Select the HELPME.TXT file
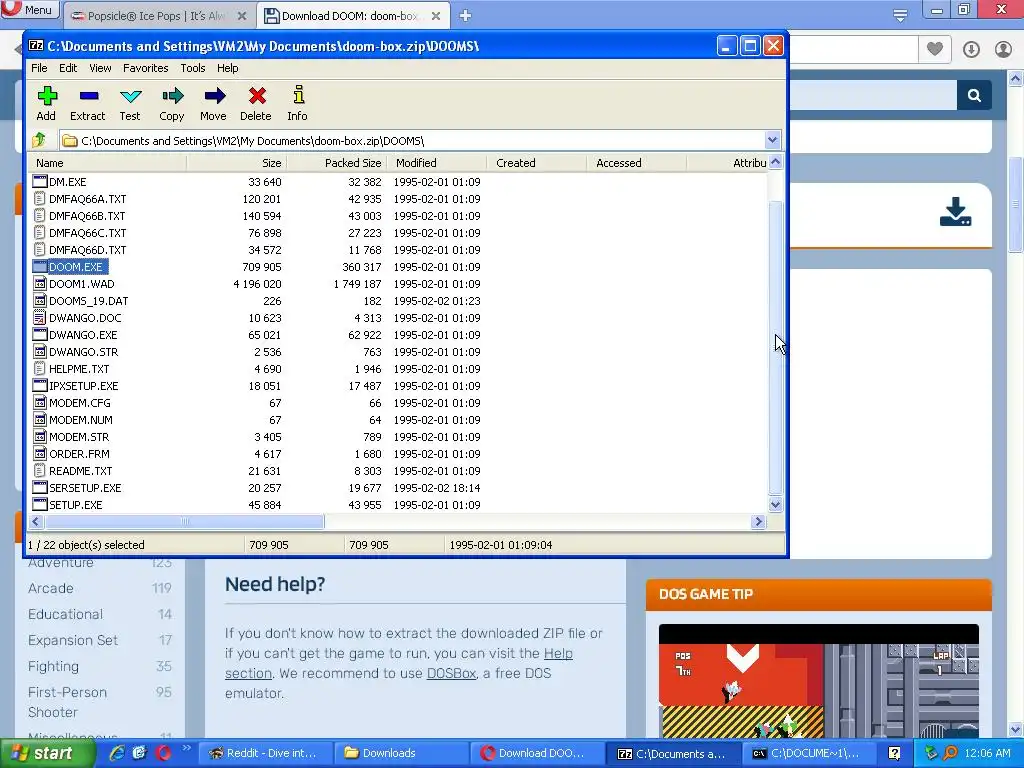The width and height of the screenshot is (1024, 768). pyautogui.click(x=79, y=368)
